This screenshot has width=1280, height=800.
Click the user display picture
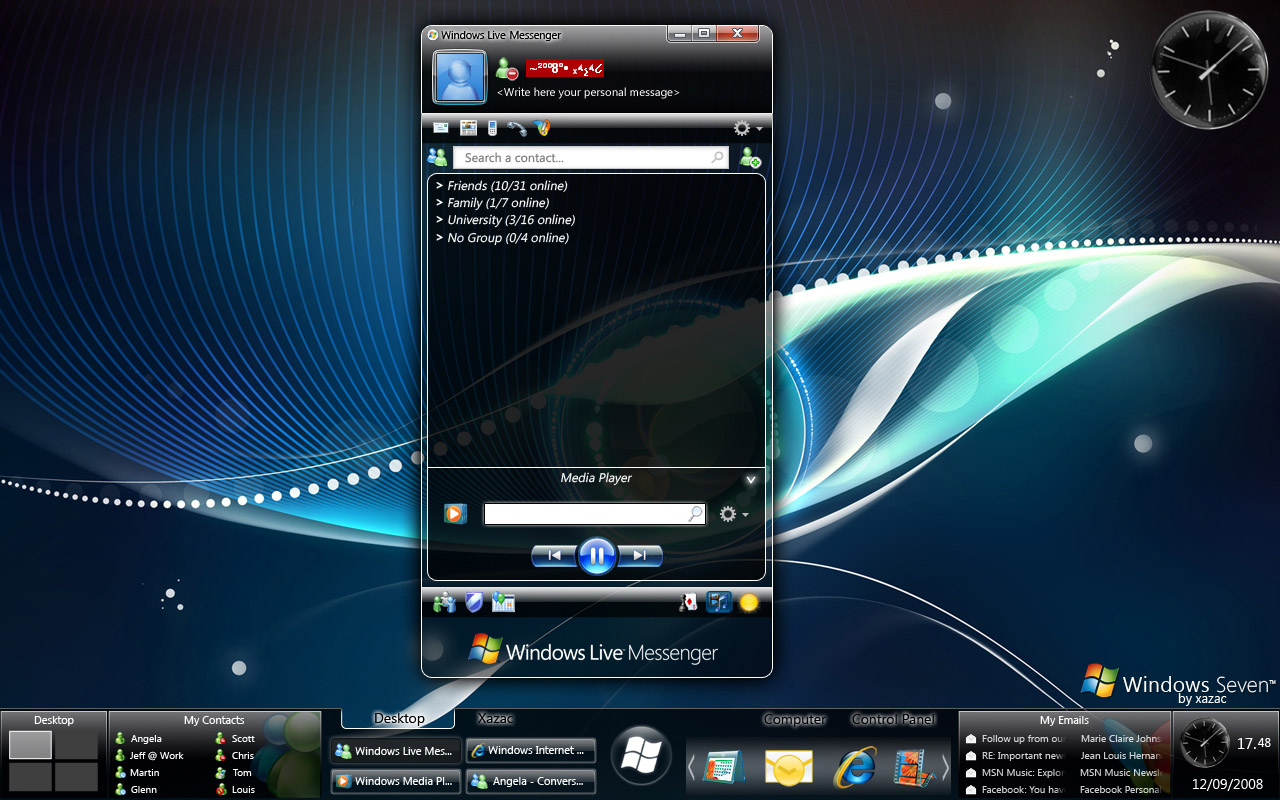pos(460,77)
